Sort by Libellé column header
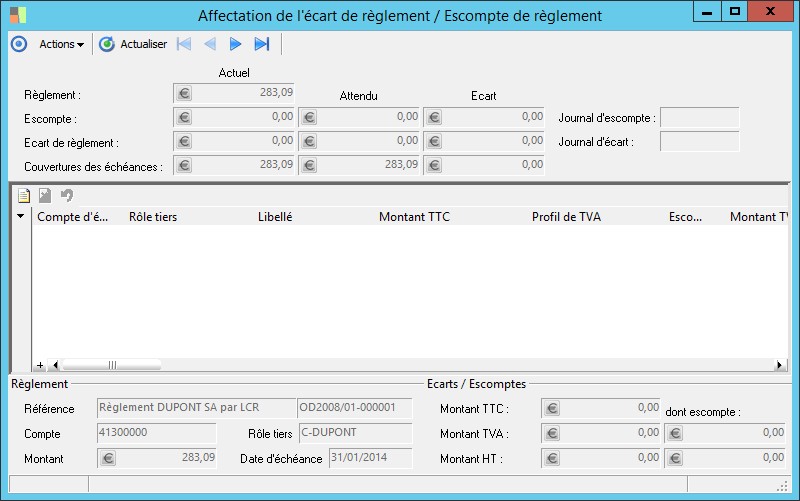Screen dimensions: 800x501 [275, 217]
